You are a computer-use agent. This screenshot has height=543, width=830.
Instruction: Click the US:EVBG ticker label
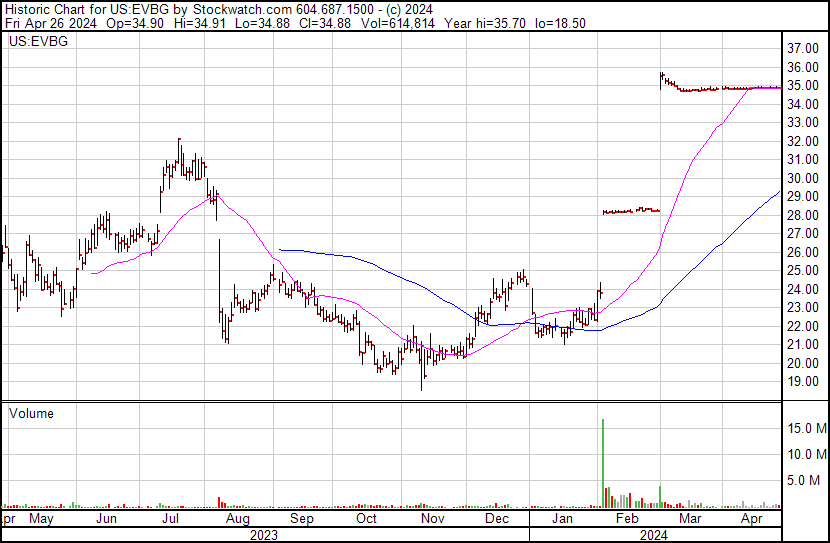[34, 42]
